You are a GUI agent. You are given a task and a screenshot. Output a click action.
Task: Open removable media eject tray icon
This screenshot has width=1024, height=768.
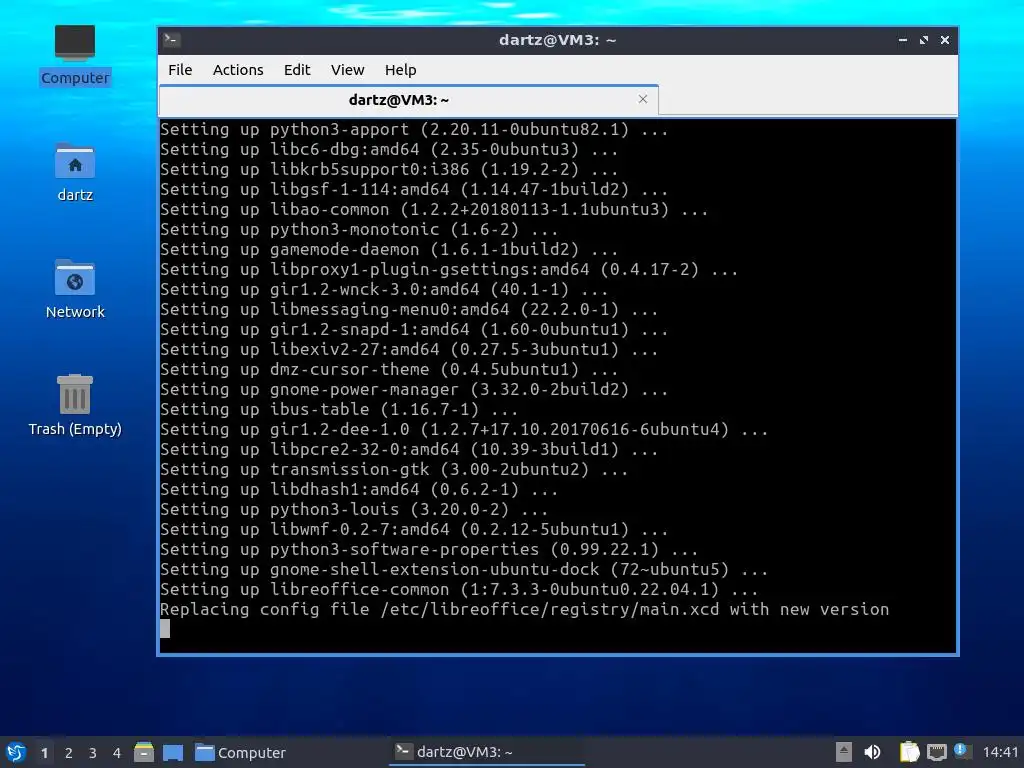(x=844, y=752)
